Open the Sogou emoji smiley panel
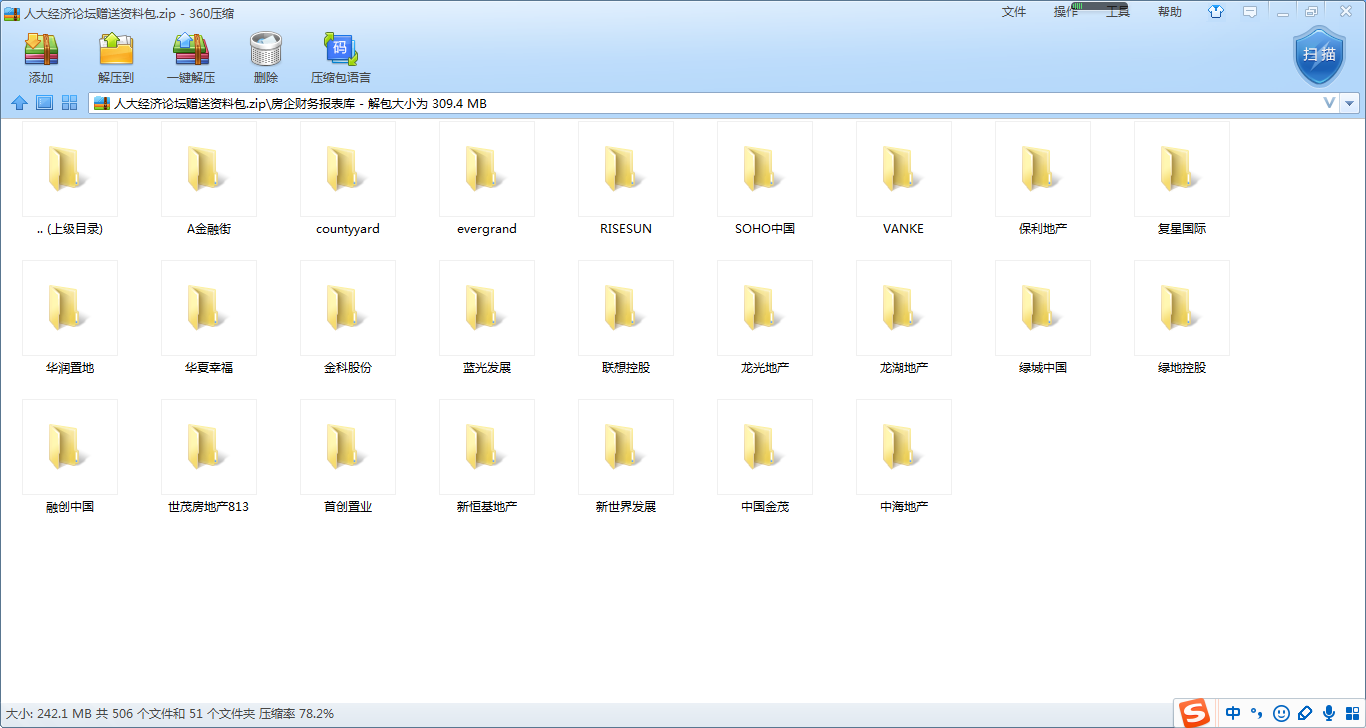 click(1281, 713)
